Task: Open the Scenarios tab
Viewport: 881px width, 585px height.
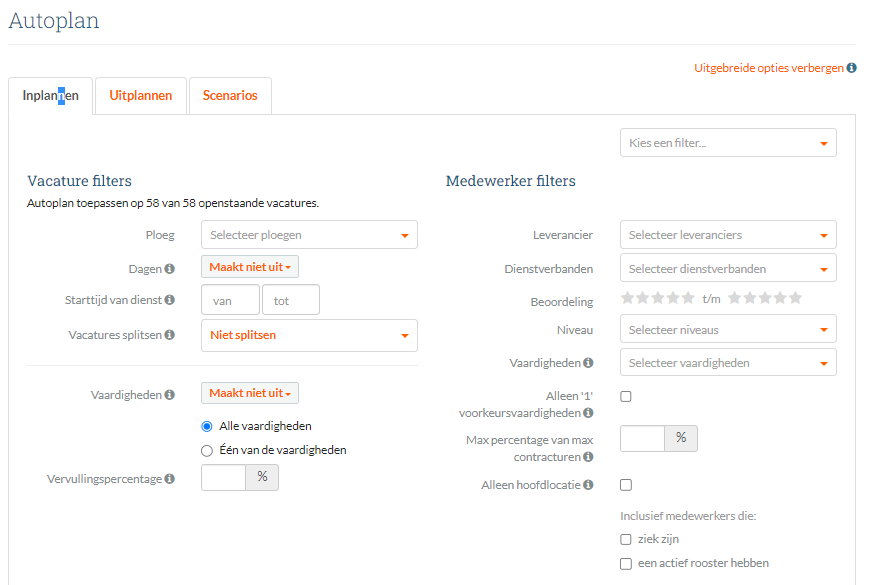Action: 230,96
